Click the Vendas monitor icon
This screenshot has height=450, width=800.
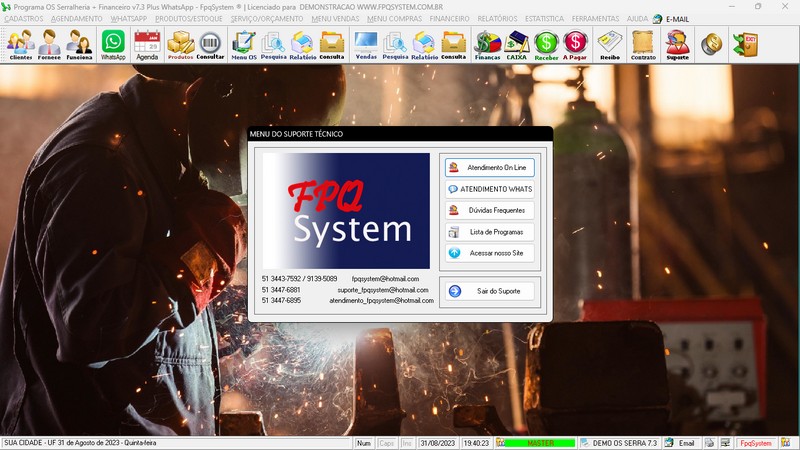pos(366,44)
